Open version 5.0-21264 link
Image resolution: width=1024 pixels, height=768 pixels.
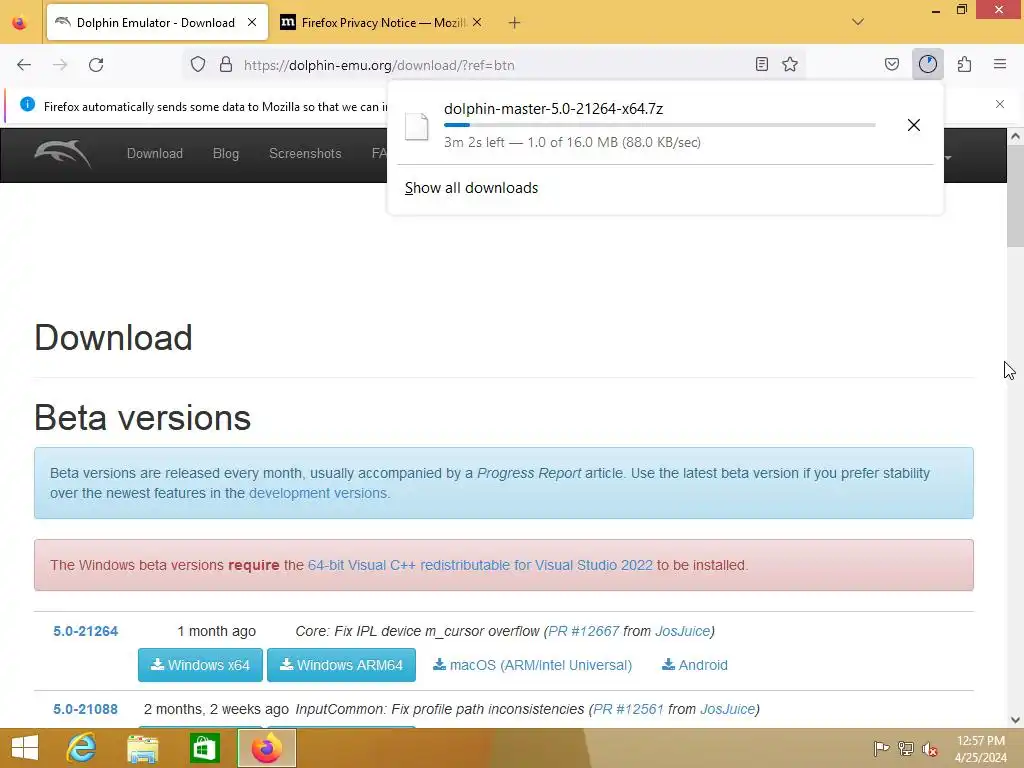(86, 631)
